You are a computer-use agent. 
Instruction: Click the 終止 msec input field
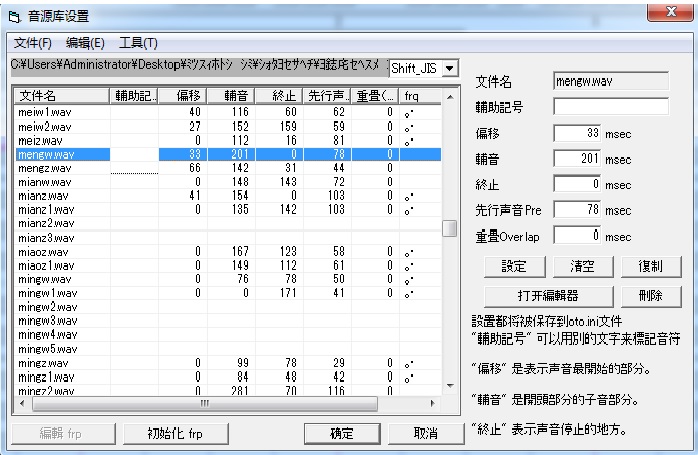pos(577,184)
